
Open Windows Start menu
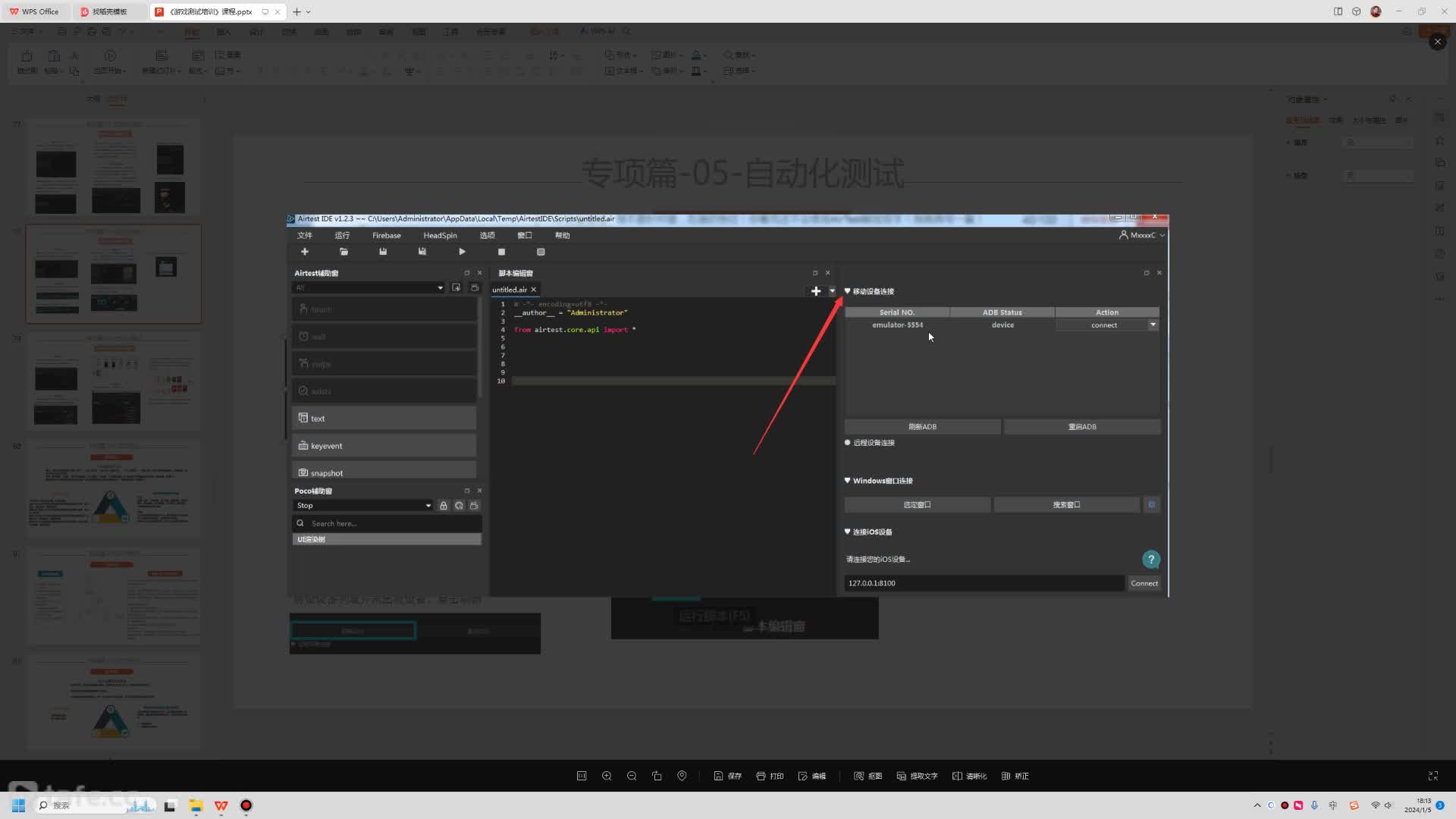coord(18,805)
